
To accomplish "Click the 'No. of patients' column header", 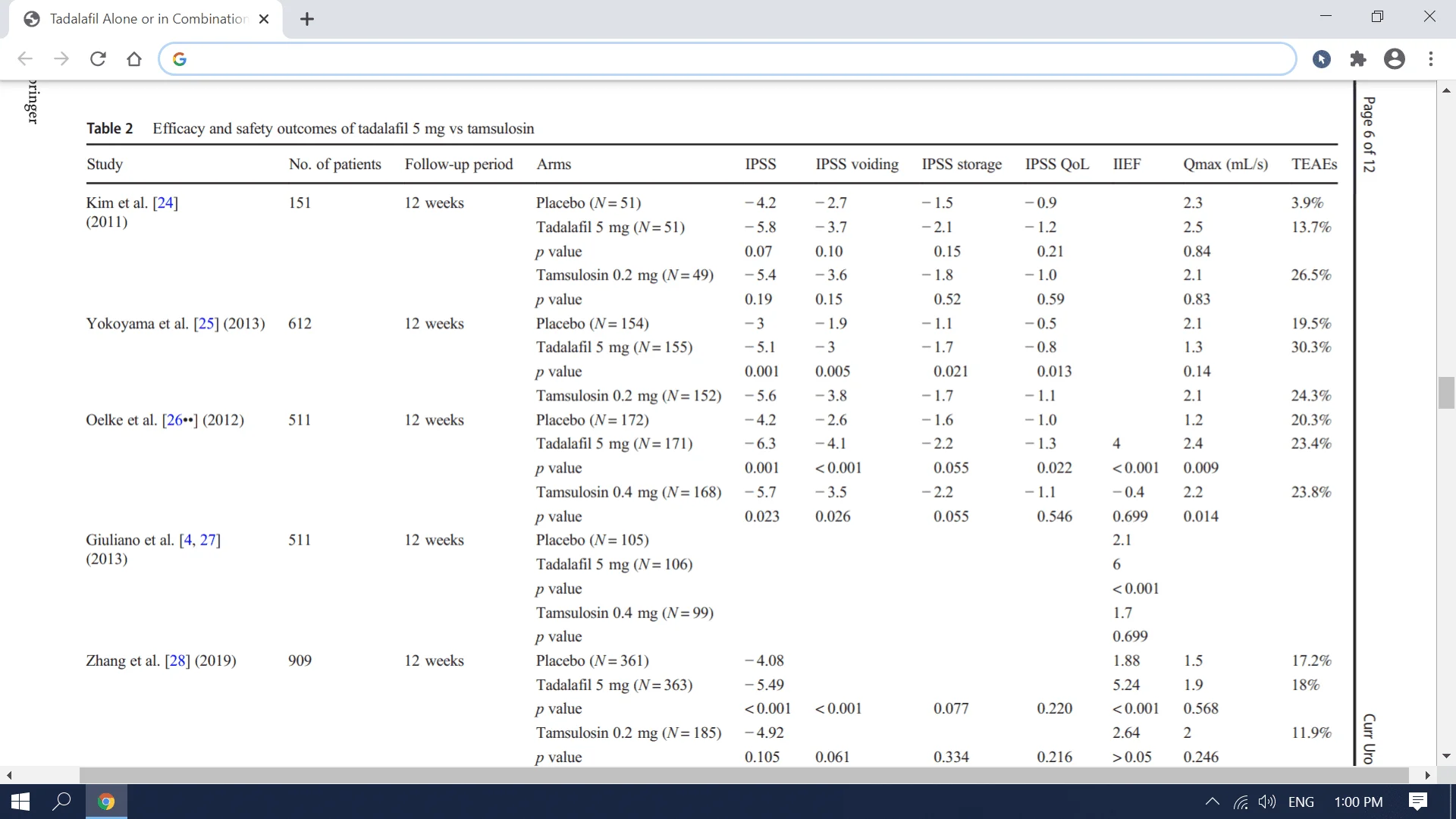I will [x=334, y=164].
